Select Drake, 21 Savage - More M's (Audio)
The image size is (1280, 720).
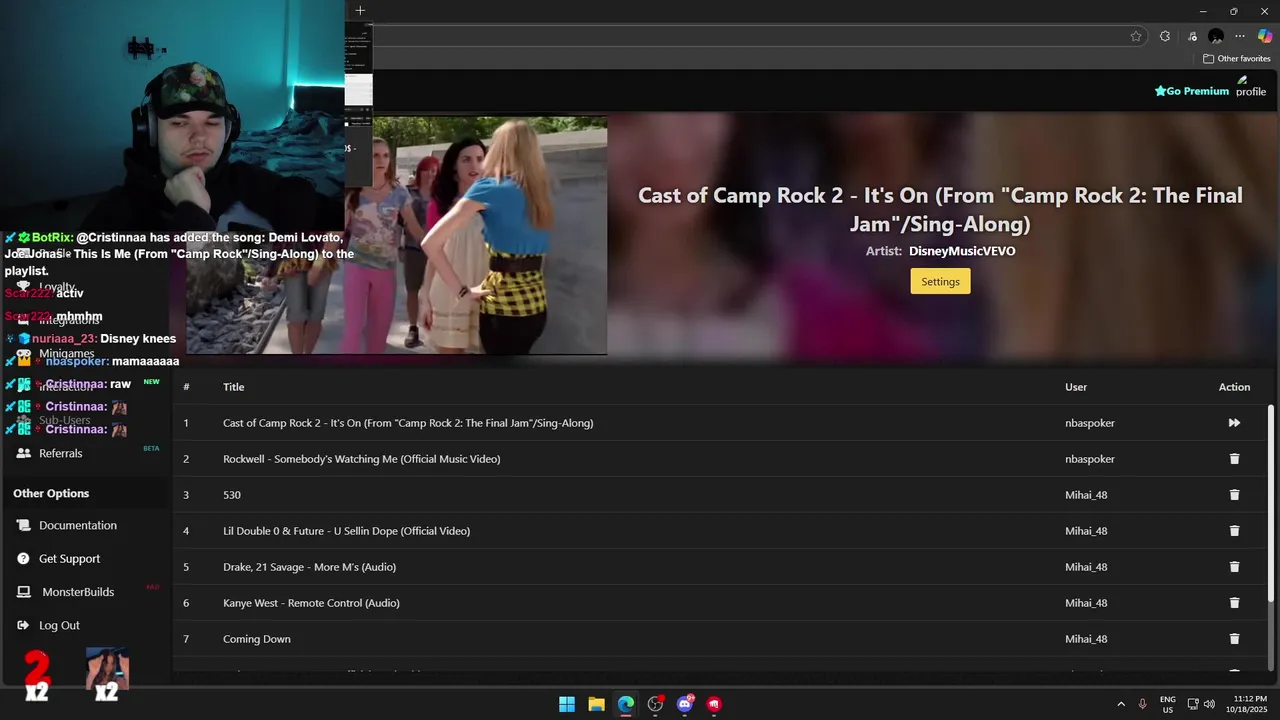(309, 567)
